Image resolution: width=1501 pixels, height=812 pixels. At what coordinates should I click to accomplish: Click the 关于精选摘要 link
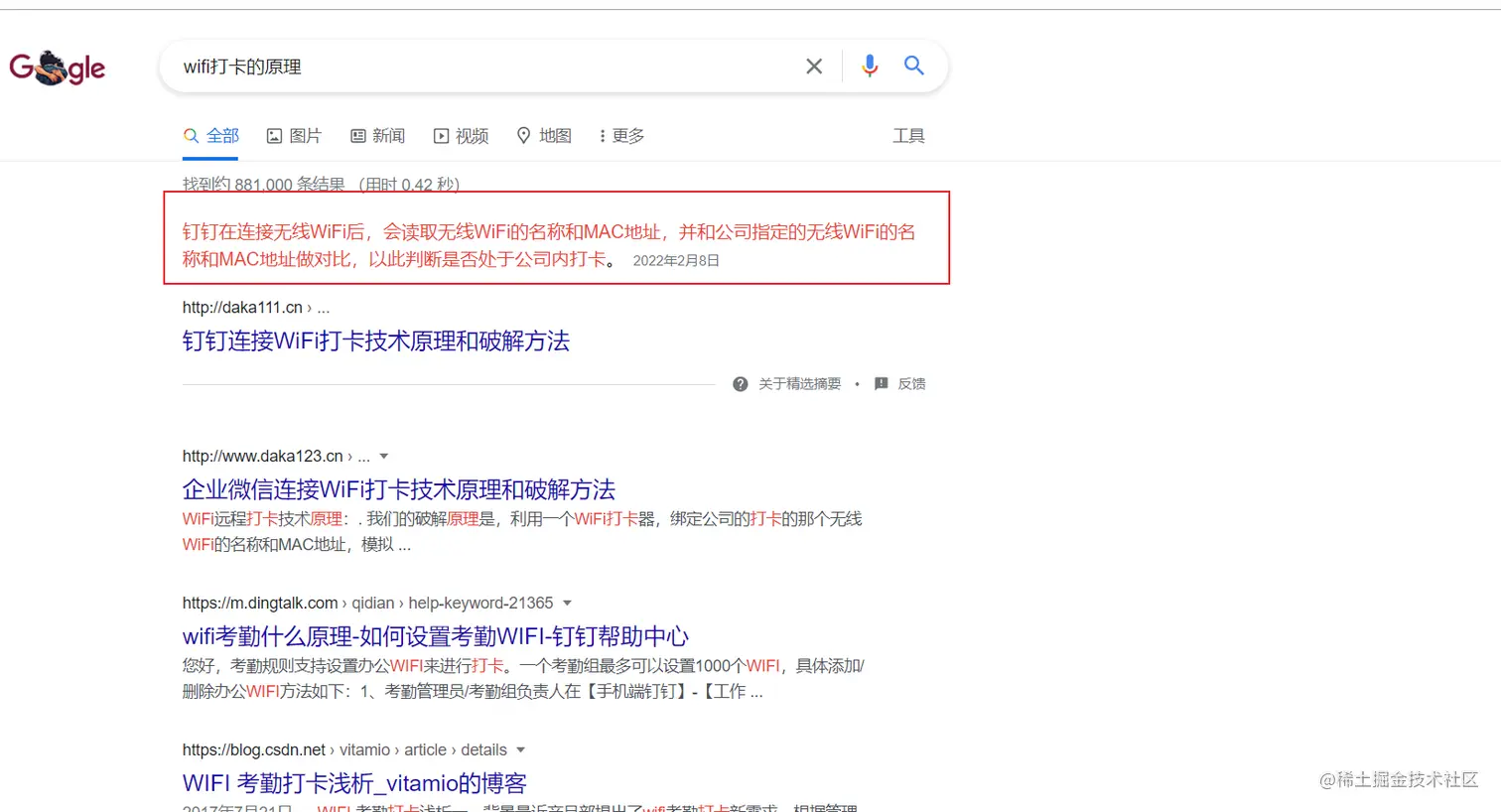click(x=800, y=384)
